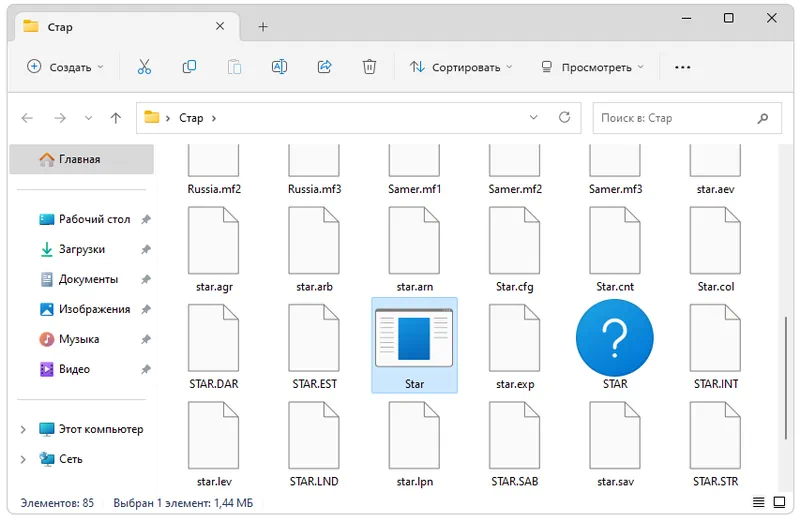Select the star.agr file

click(214, 249)
